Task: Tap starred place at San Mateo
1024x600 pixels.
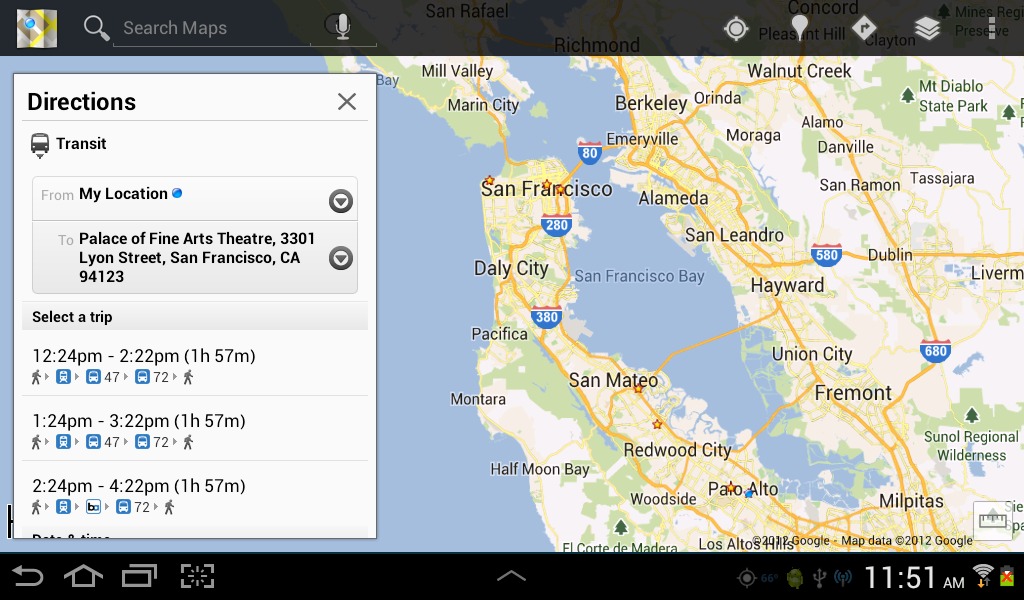Action: pyautogui.click(x=638, y=388)
